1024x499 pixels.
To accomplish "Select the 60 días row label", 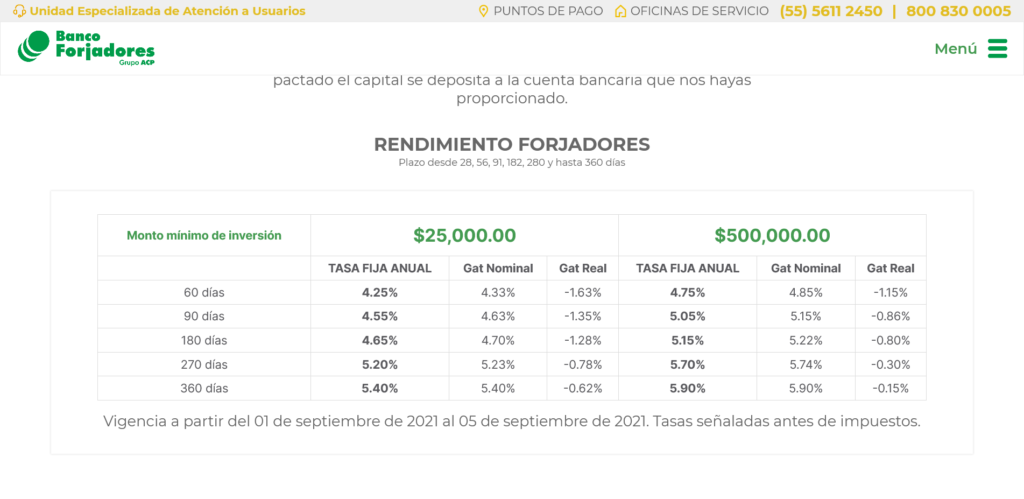I will pyautogui.click(x=204, y=293).
